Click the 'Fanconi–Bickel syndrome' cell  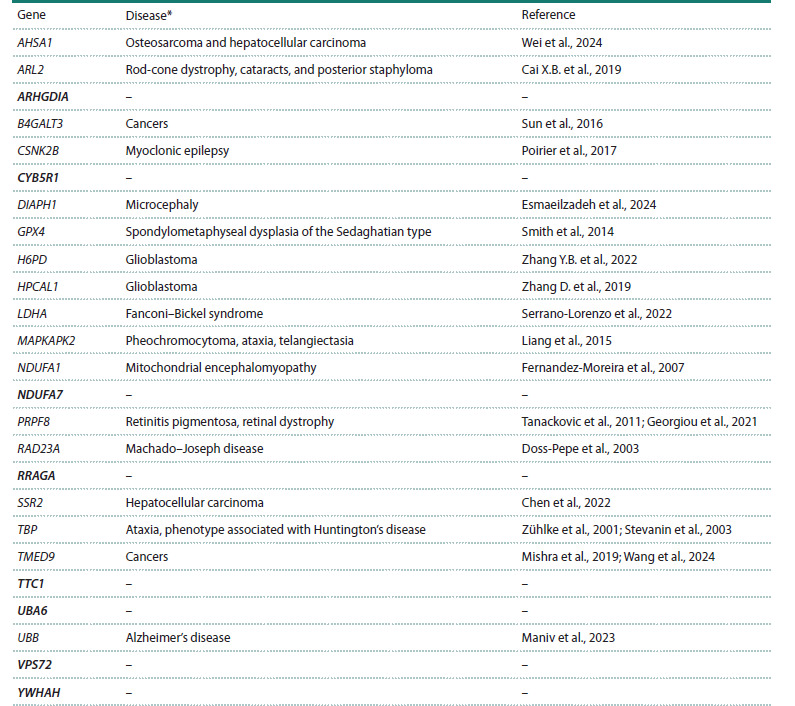(194, 314)
